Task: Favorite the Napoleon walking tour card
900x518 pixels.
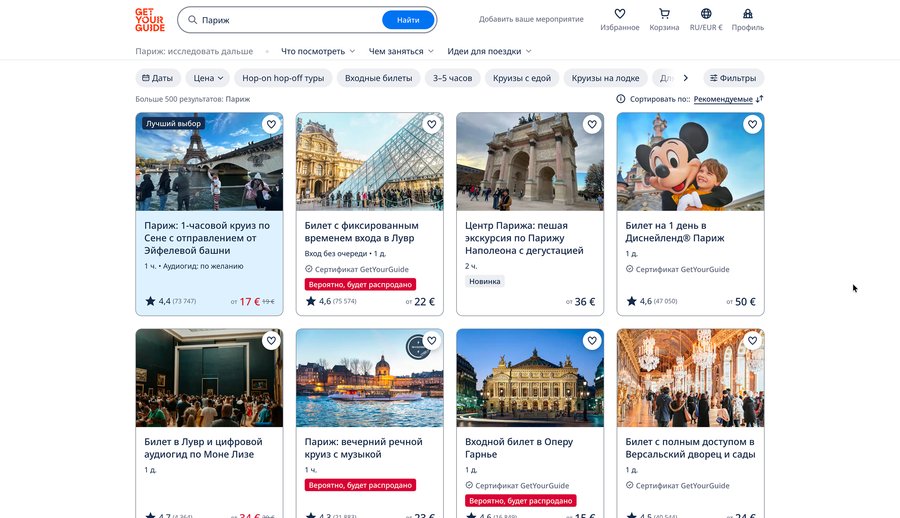Action: tap(592, 124)
